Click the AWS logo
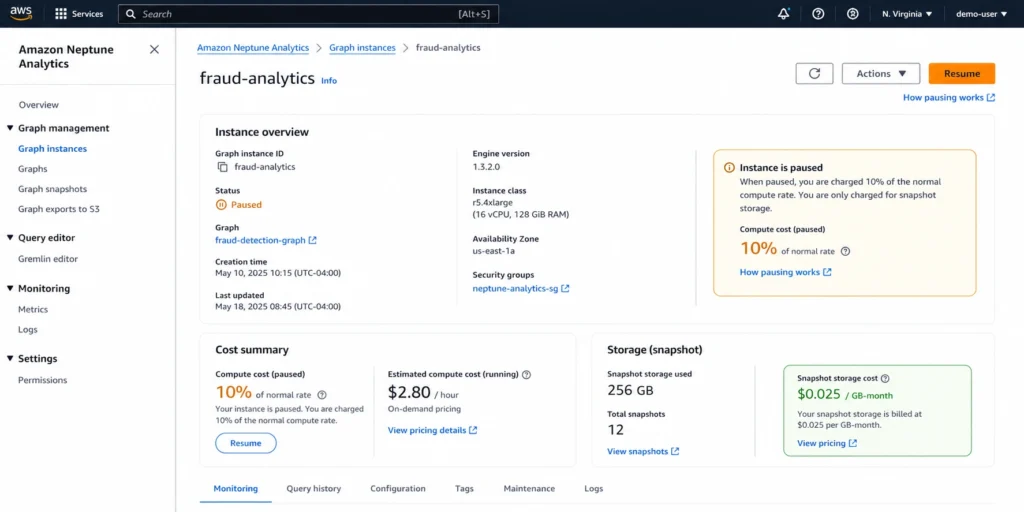This screenshot has height=512, width=1024. point(21,14)
